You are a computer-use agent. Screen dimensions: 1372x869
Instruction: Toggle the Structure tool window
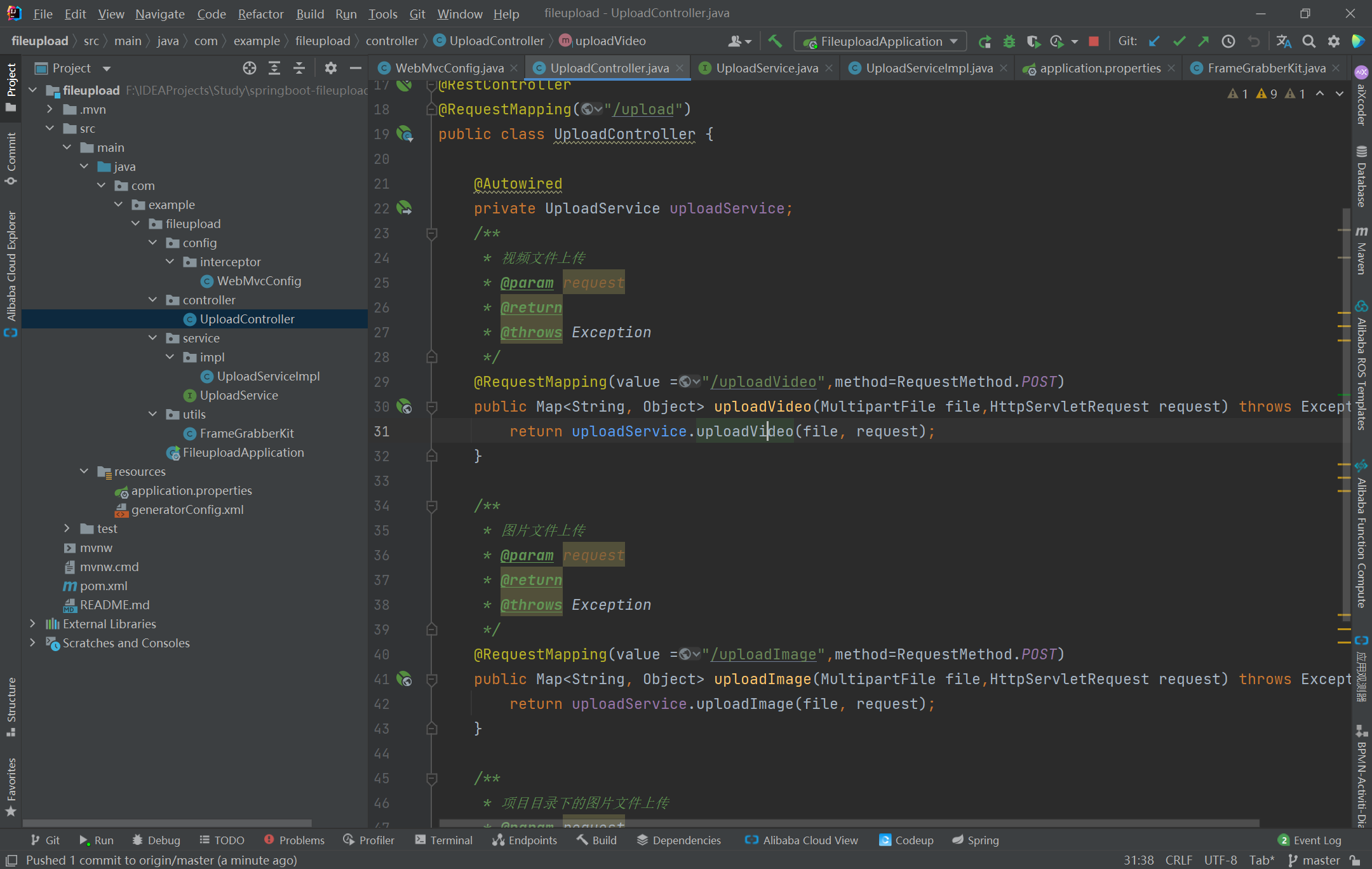[x=11, y=706]
